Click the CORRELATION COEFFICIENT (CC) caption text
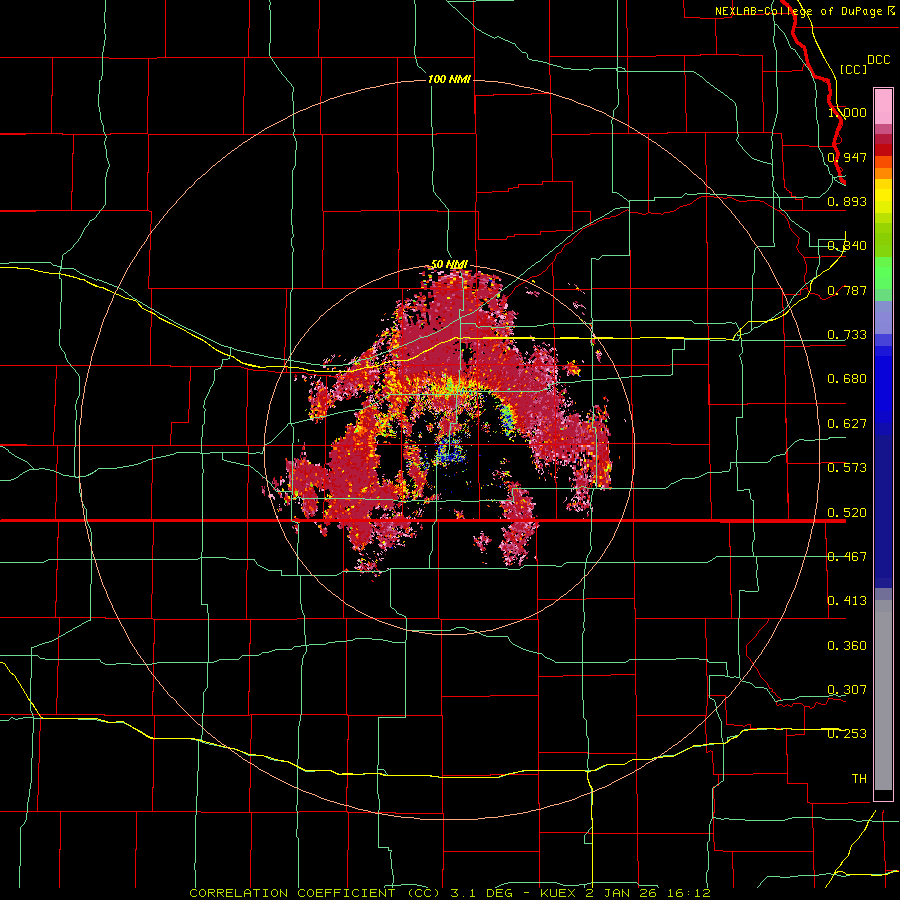This screenshot has height=900, width=900. 315,893
